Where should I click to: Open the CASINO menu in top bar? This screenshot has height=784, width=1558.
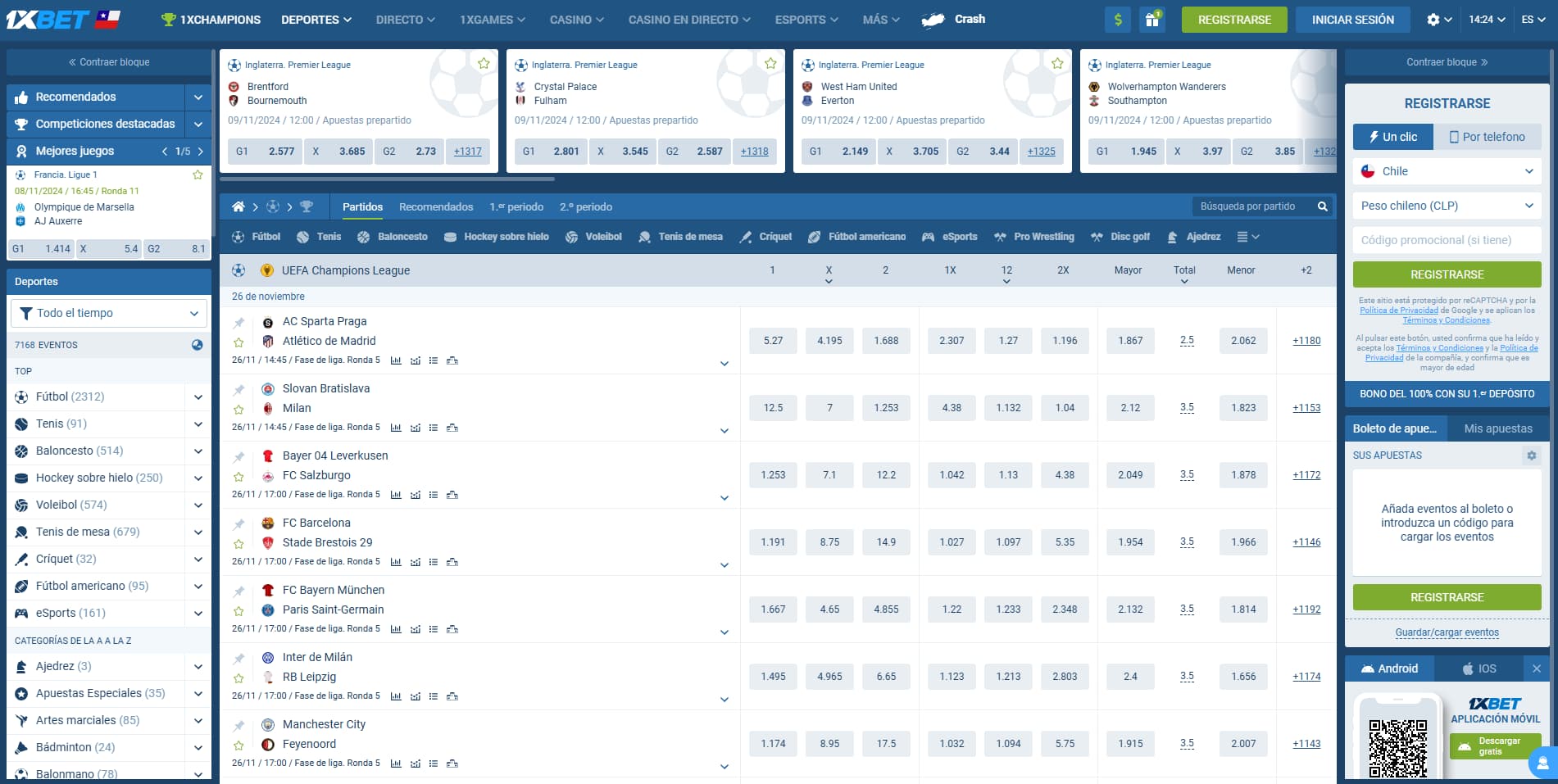point(576,19)
